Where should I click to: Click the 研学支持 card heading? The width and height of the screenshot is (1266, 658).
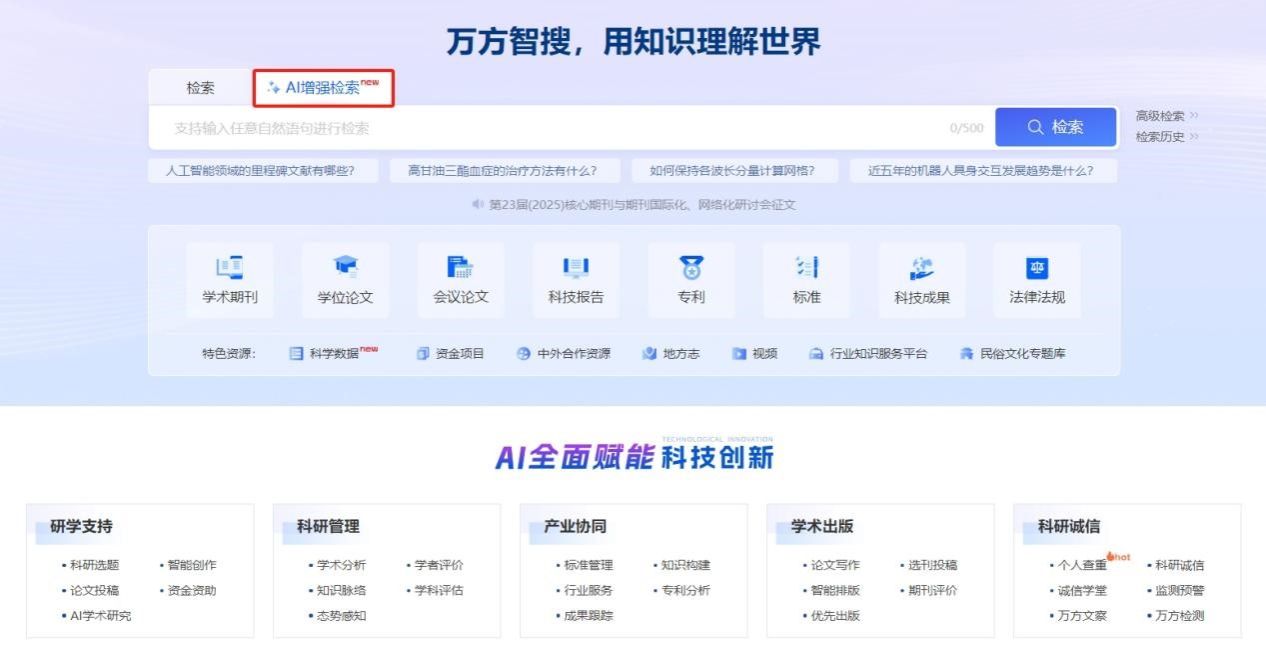coord(82,526)
